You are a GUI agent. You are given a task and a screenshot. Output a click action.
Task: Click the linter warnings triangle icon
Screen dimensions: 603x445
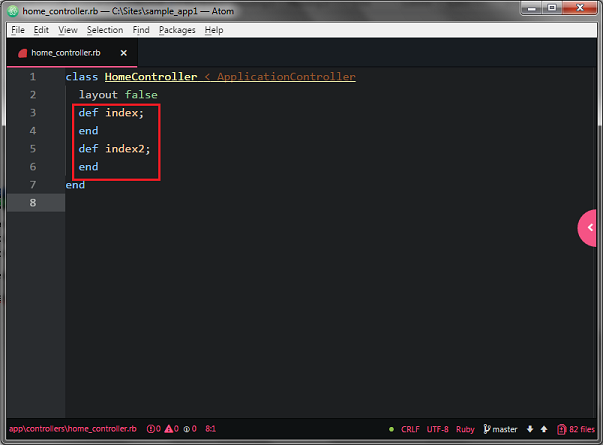[171, 429]
